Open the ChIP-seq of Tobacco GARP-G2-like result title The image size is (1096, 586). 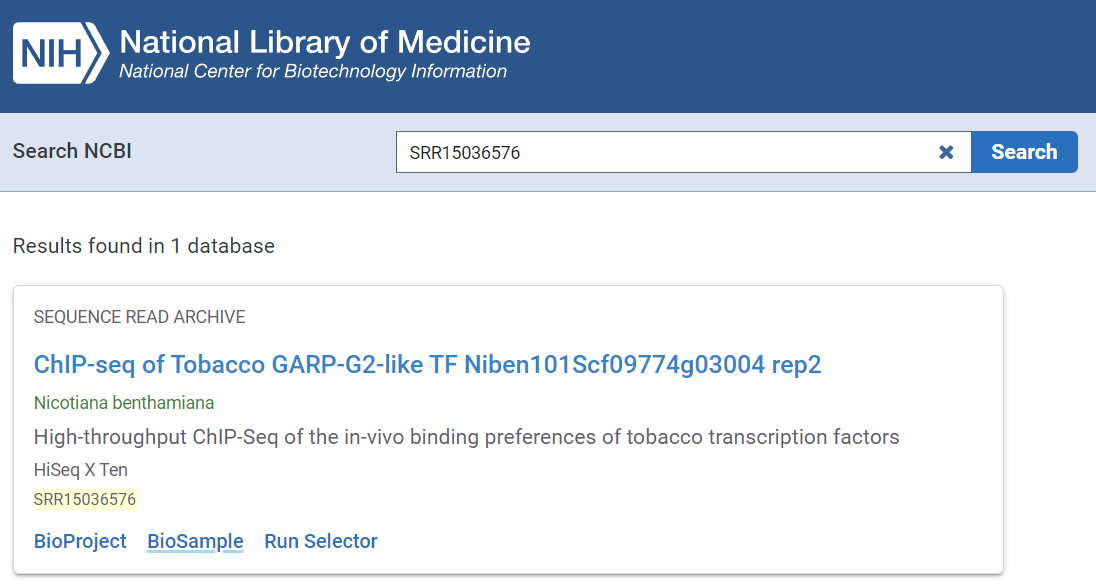tap(427, 365)
